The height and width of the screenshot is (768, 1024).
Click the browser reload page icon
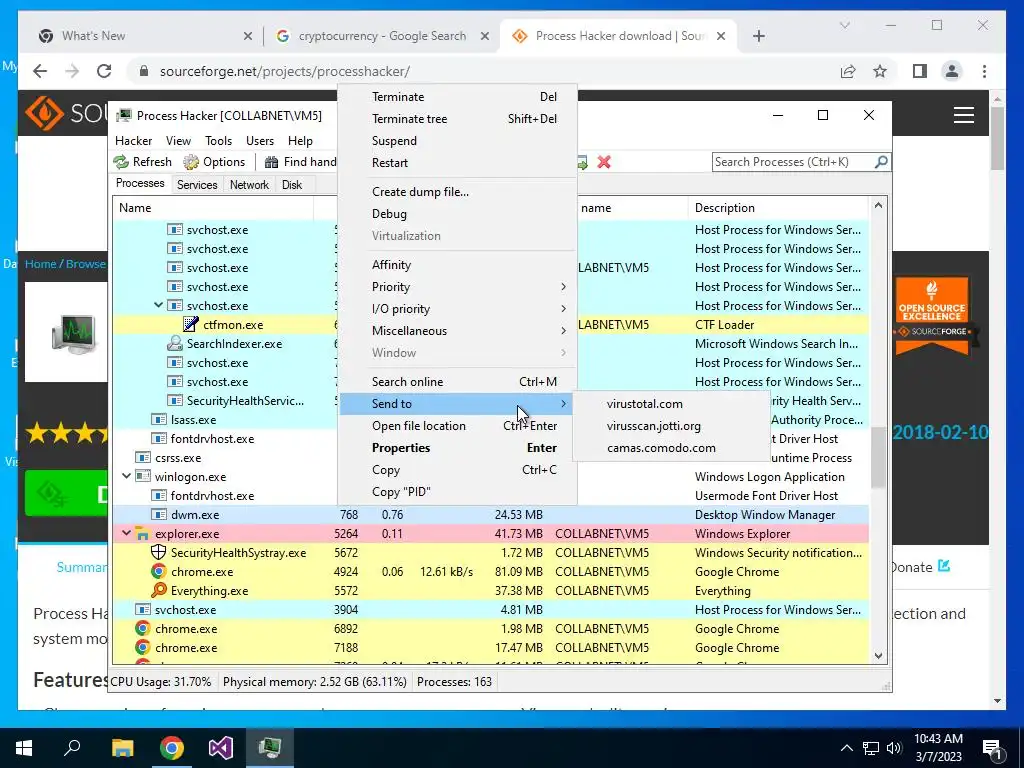(x=104, y=71)
